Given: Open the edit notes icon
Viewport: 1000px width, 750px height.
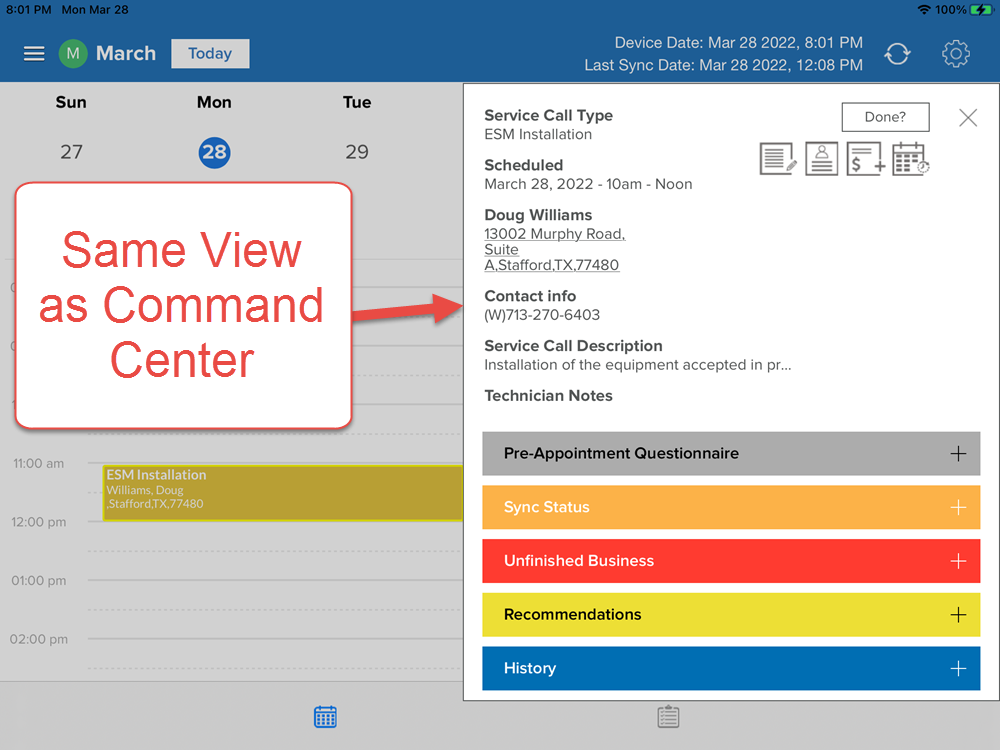Looking at the screenshot, I should [778, 159].
